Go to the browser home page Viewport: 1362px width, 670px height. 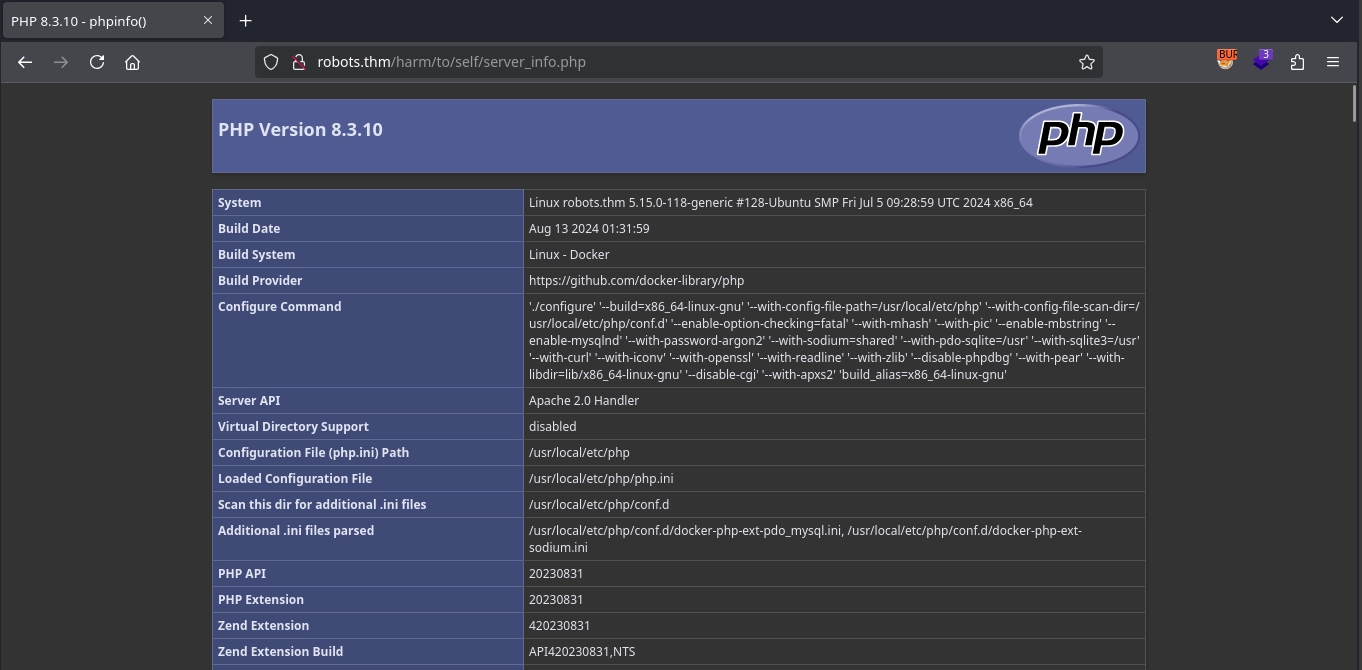tap(132, 62)
